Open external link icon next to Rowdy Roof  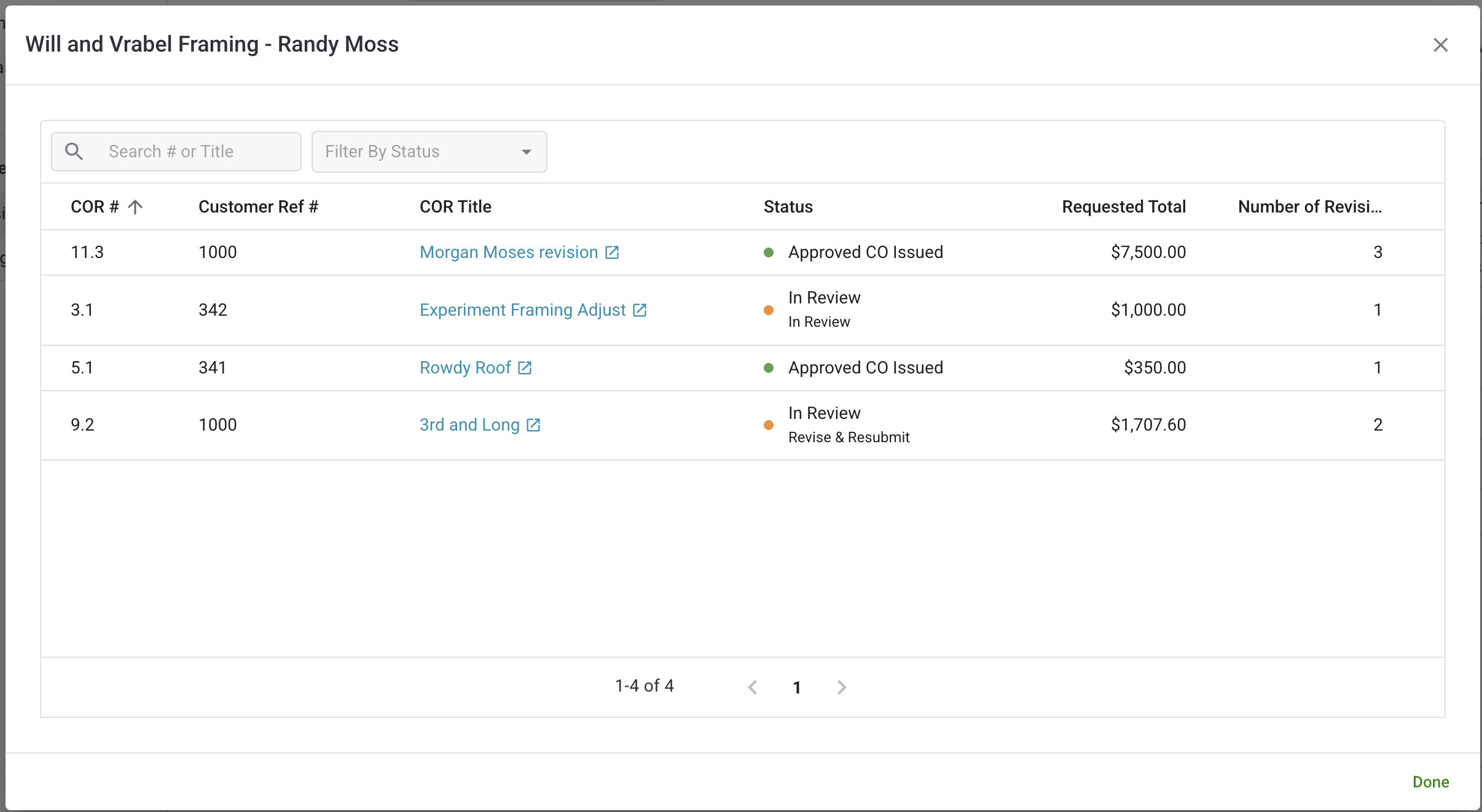(x=525, y=368)
